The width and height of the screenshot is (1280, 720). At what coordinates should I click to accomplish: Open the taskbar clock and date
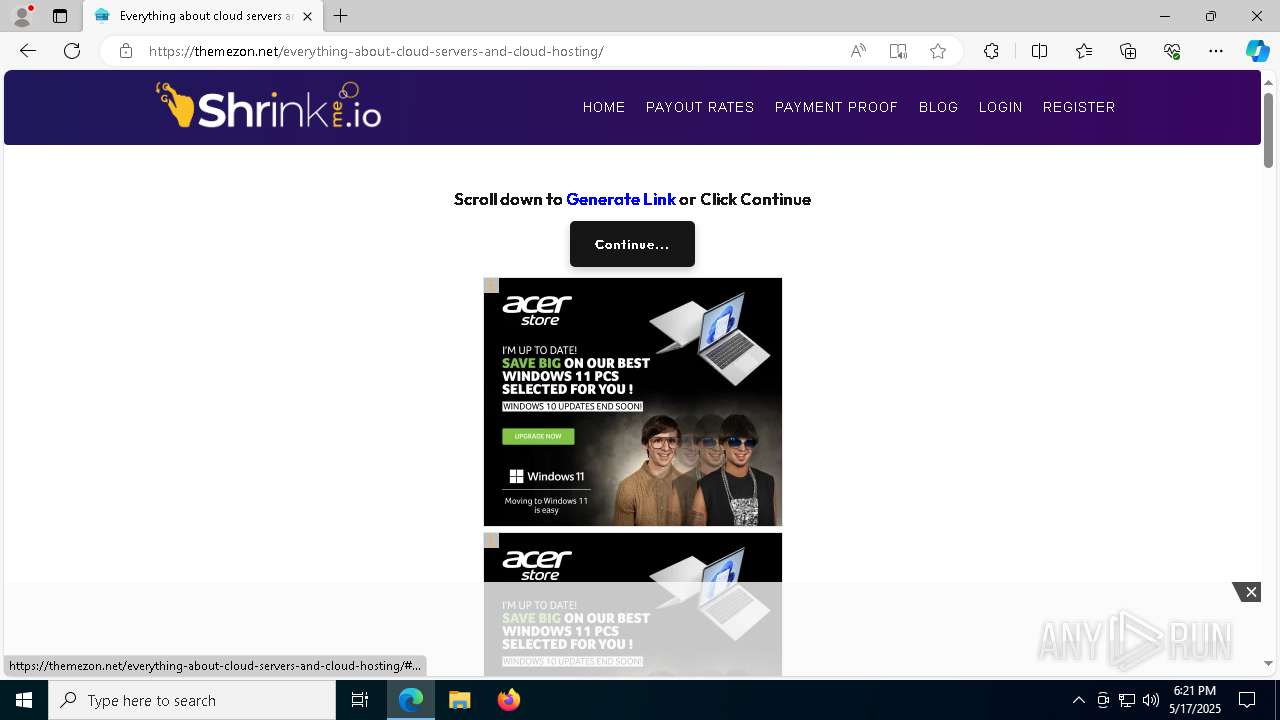(x=1195, y=700)
